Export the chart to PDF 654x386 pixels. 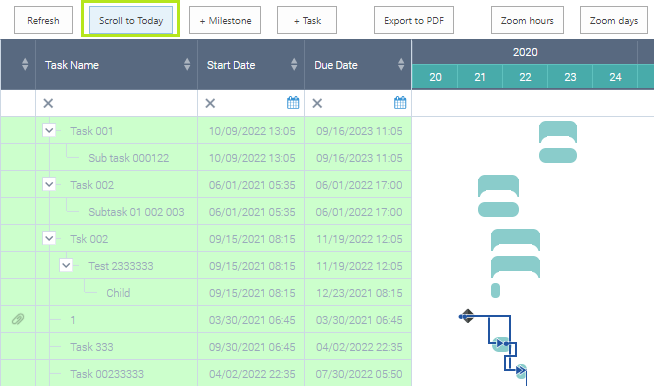coord(414,20)
